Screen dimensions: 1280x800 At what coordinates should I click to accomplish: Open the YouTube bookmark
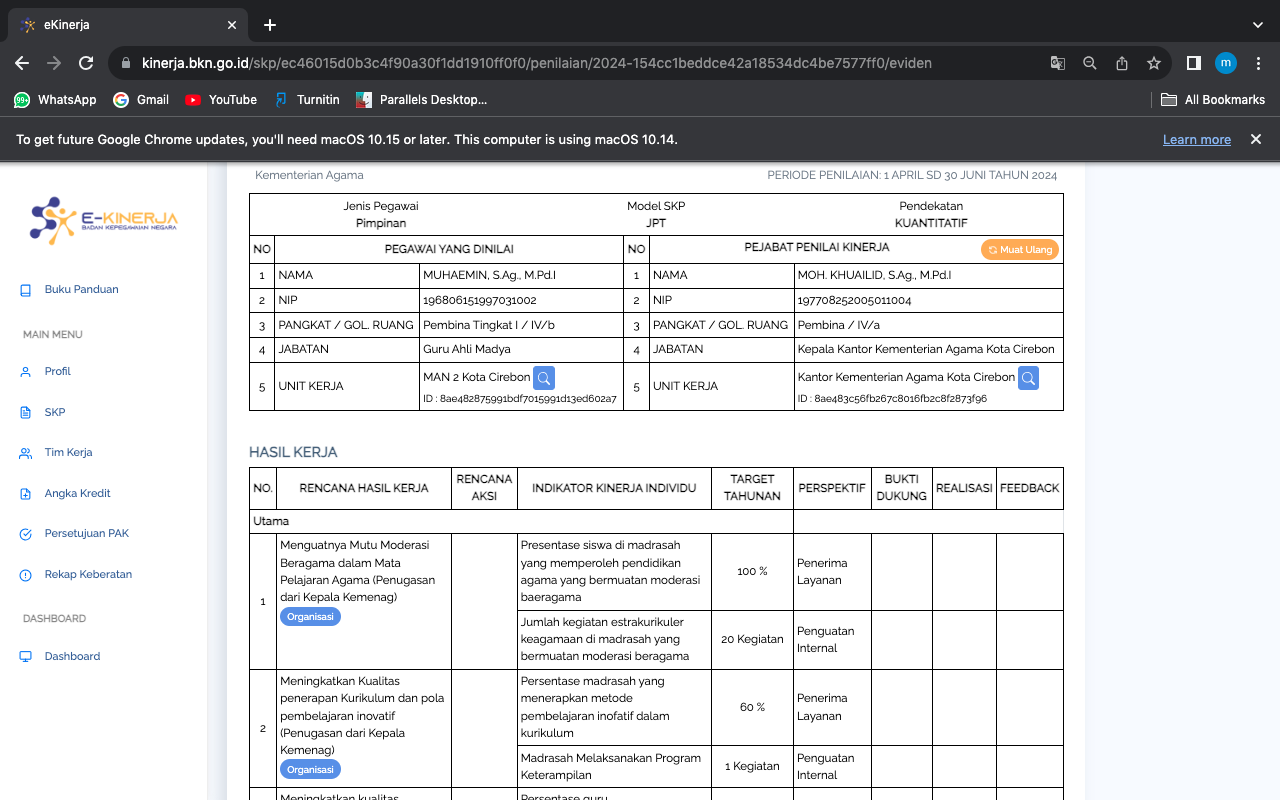(221, 100)
